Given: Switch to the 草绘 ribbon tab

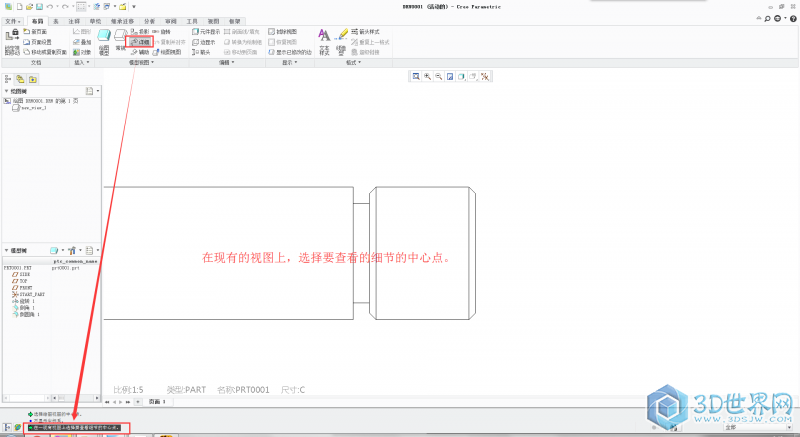Looking at the screenshot, I should 95,21.
